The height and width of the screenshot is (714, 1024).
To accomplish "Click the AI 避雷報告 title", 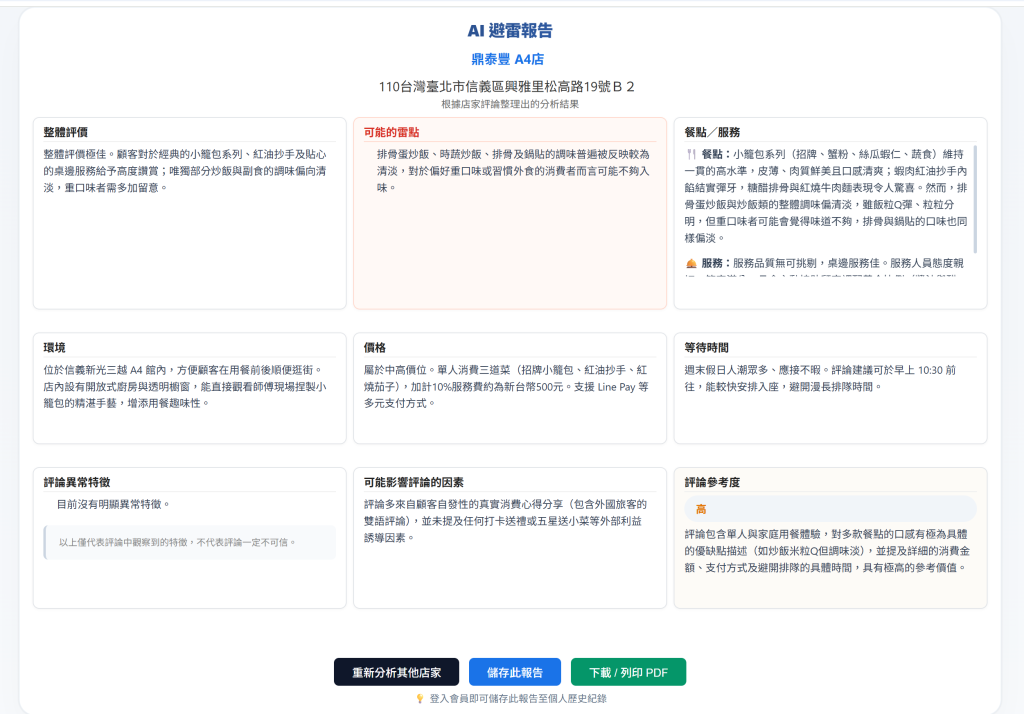I will coord(510,31).
